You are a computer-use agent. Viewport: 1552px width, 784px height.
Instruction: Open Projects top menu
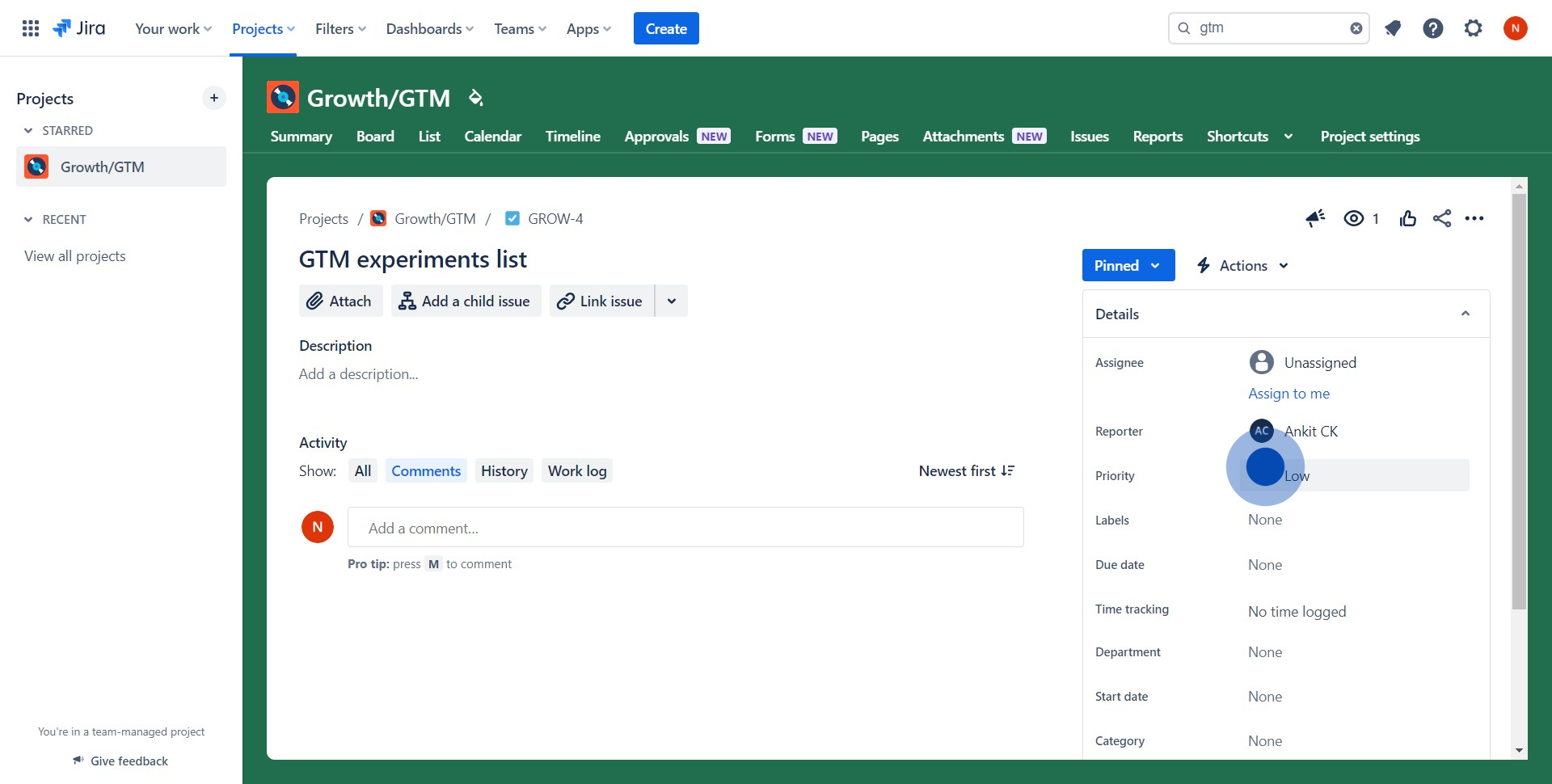tap(264, 28)
